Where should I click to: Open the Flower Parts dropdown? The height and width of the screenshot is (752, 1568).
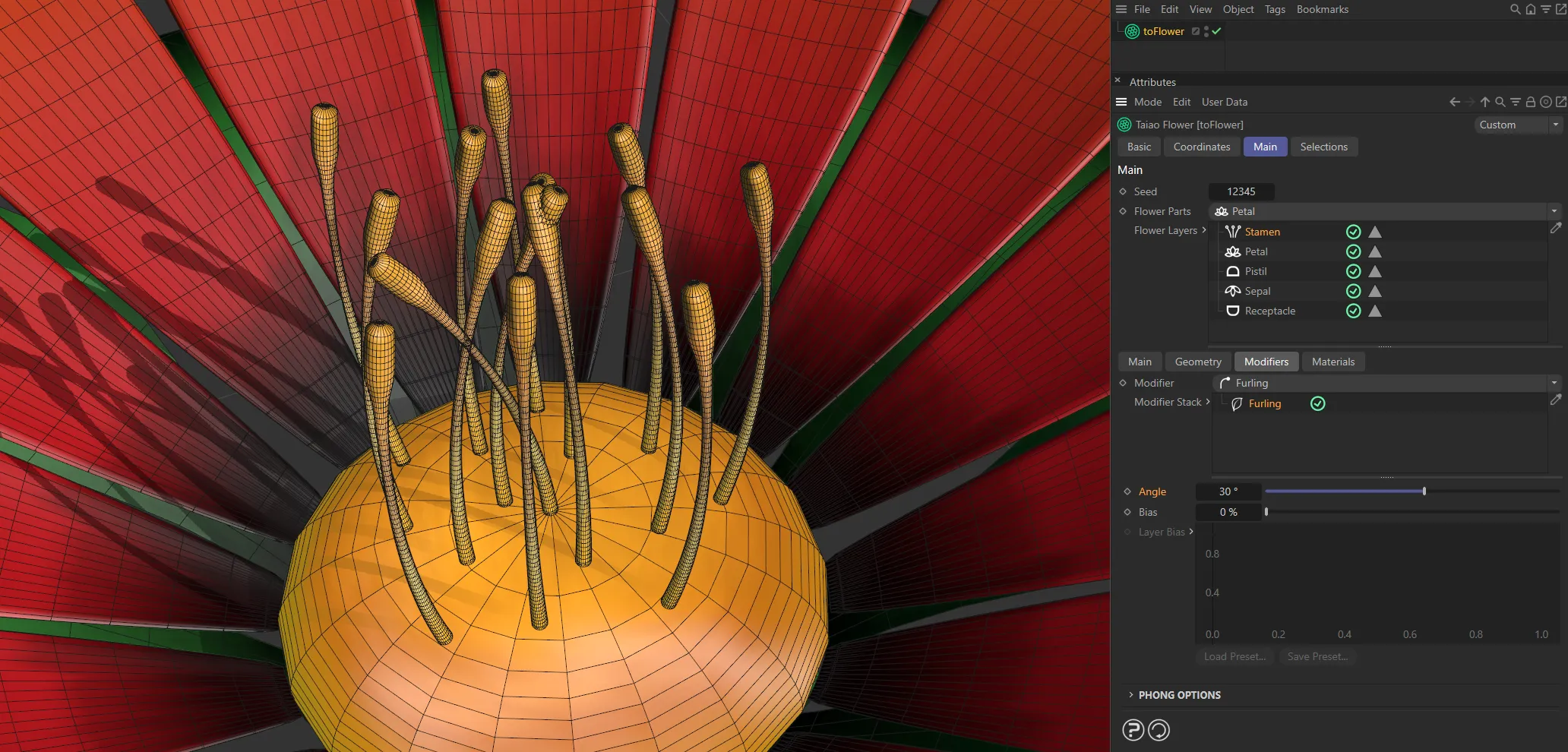pyautogui.click(x=1554, y=211)
